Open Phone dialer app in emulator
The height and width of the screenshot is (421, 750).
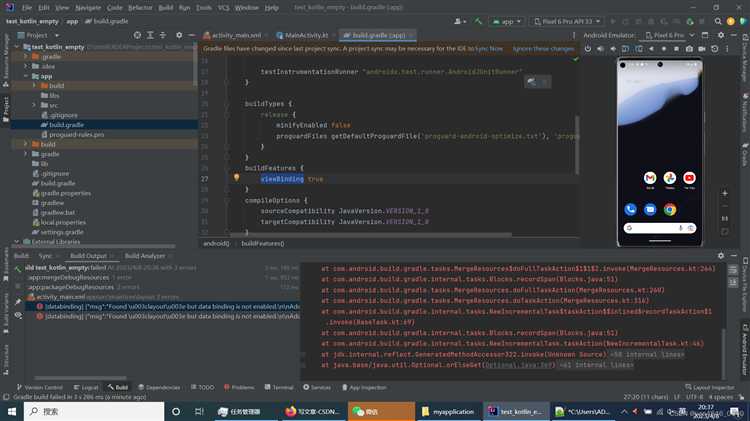click(630, 209)
